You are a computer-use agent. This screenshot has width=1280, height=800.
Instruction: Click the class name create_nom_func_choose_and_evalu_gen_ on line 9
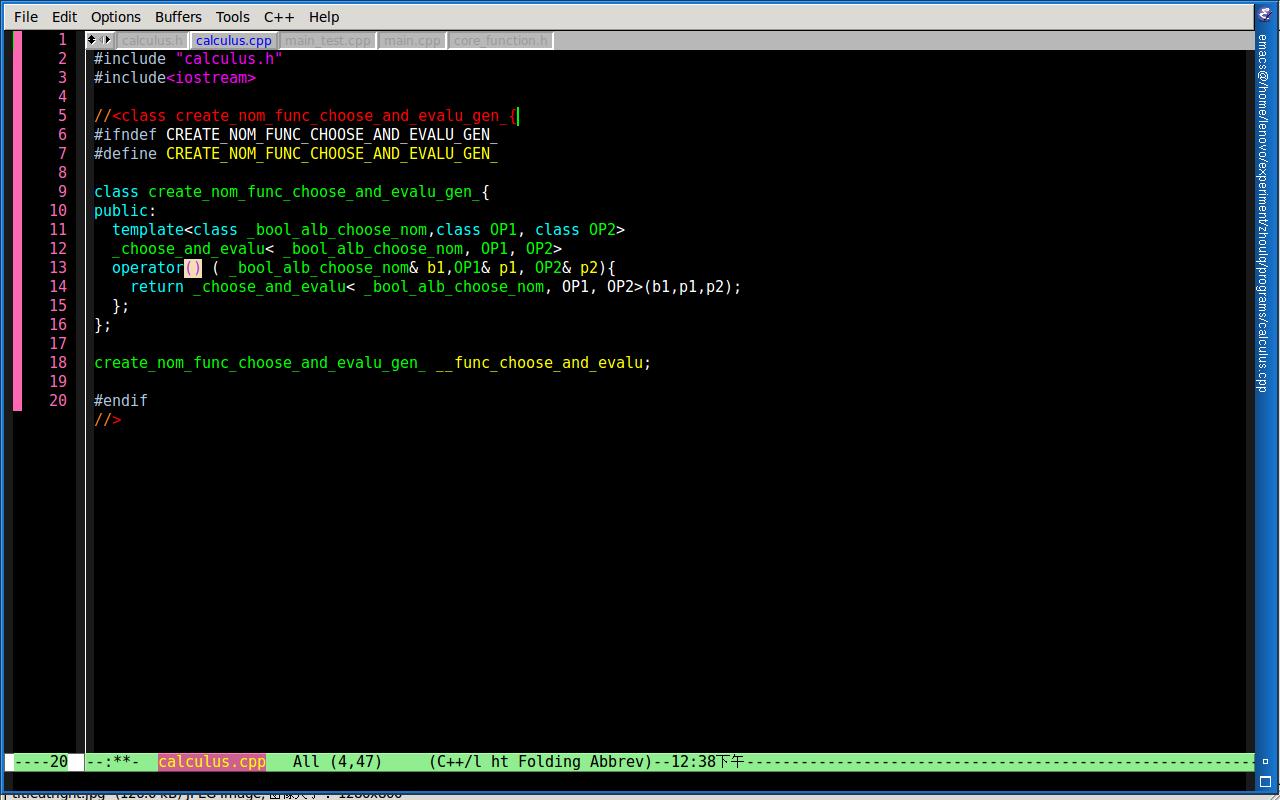[x=314, y=191]
